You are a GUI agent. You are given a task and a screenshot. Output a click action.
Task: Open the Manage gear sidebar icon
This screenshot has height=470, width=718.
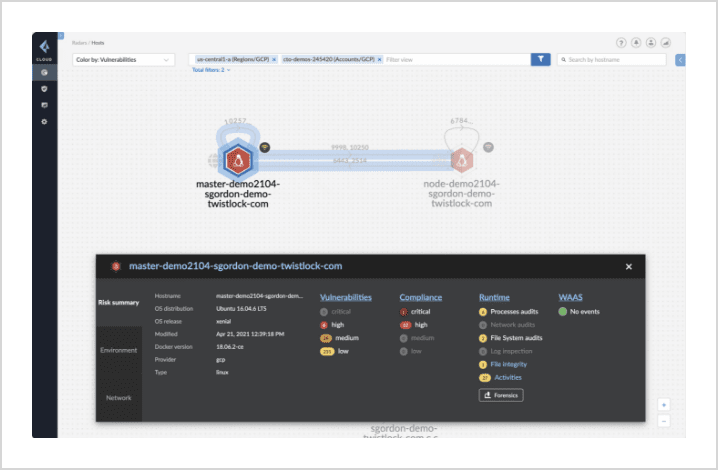44,122
